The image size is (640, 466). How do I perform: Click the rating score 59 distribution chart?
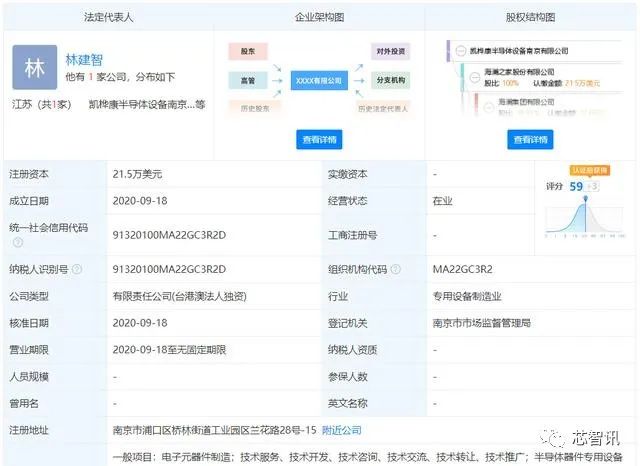click(585, 215)
